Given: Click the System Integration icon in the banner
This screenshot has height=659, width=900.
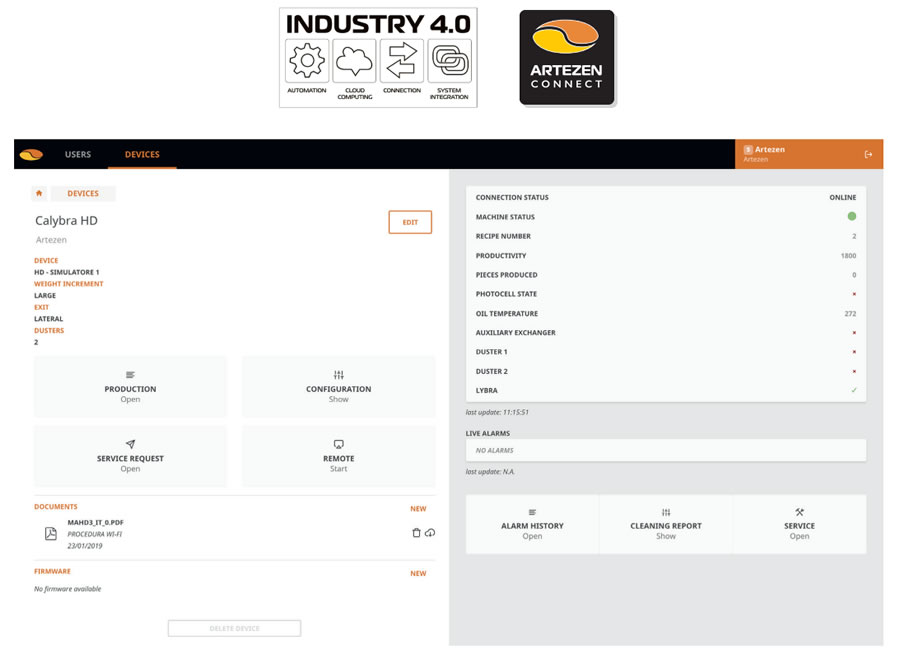Looking at the screenshot, I should (x=449, y=61).
